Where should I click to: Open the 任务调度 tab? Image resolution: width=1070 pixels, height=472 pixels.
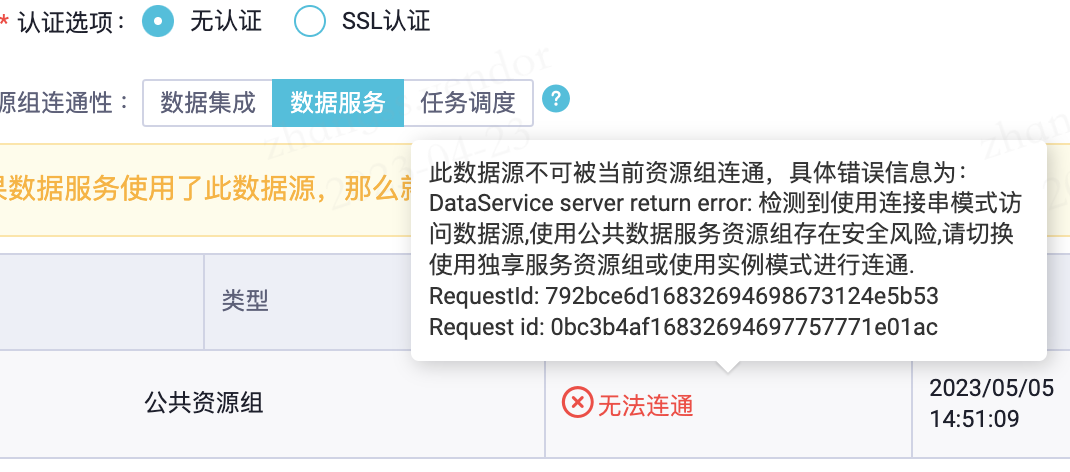[x=468, y=102]
